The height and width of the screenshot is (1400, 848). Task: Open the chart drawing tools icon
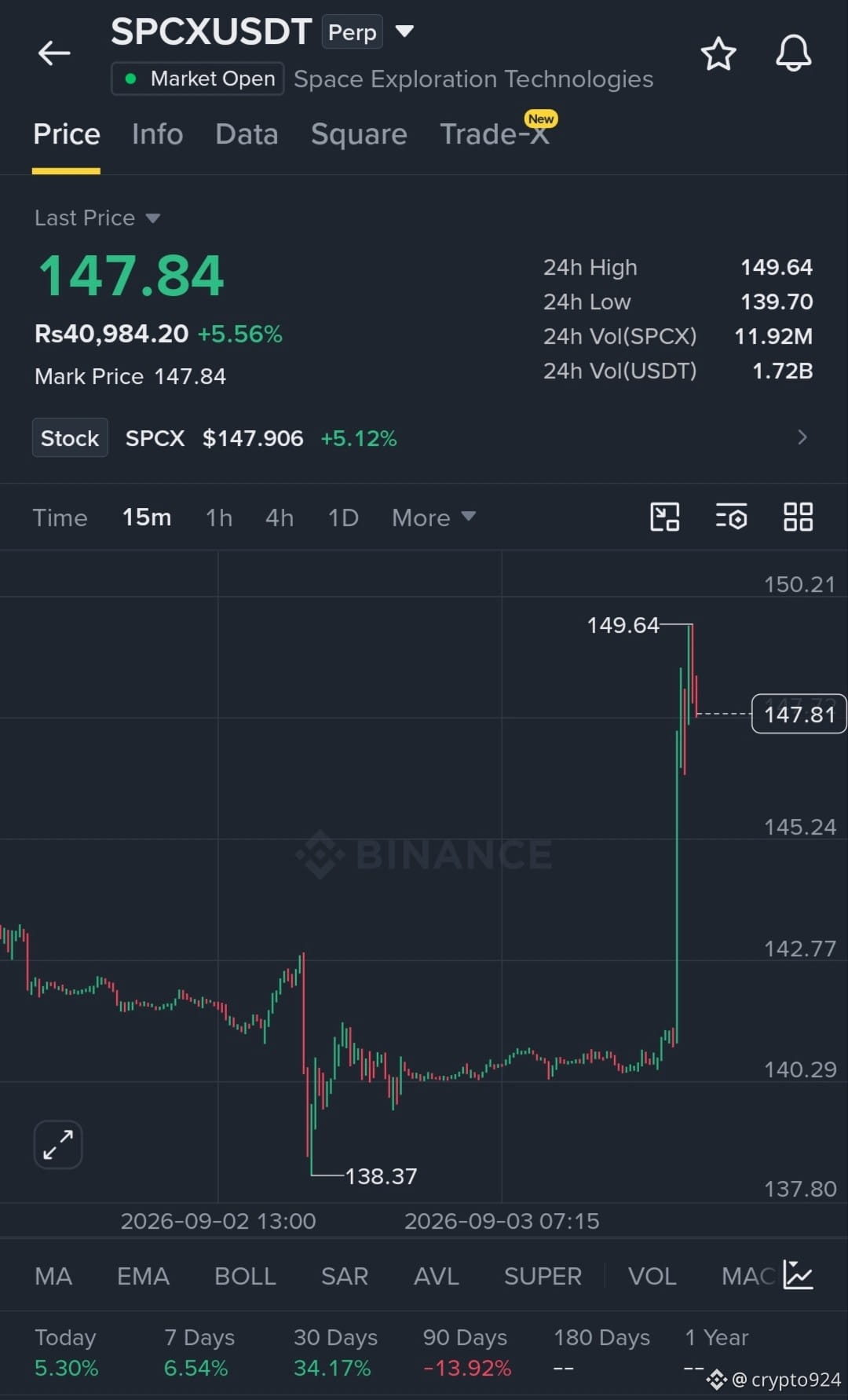tap(665, 517)
